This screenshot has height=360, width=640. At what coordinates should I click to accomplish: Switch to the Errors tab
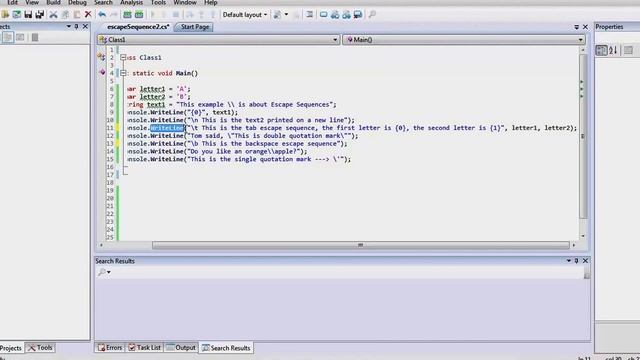pos(110,348)
